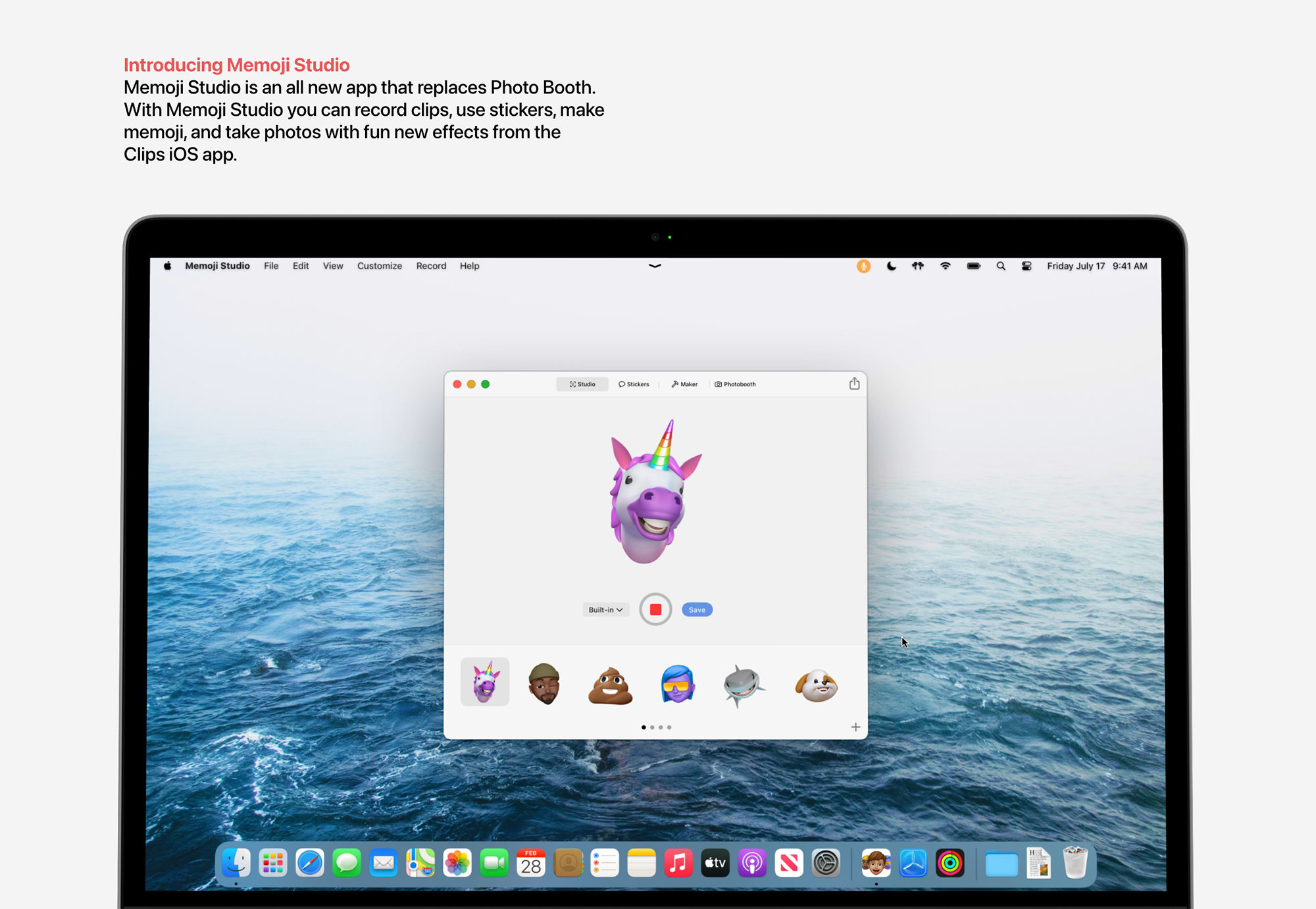Open the Photobooth tab

coord(735,384)
